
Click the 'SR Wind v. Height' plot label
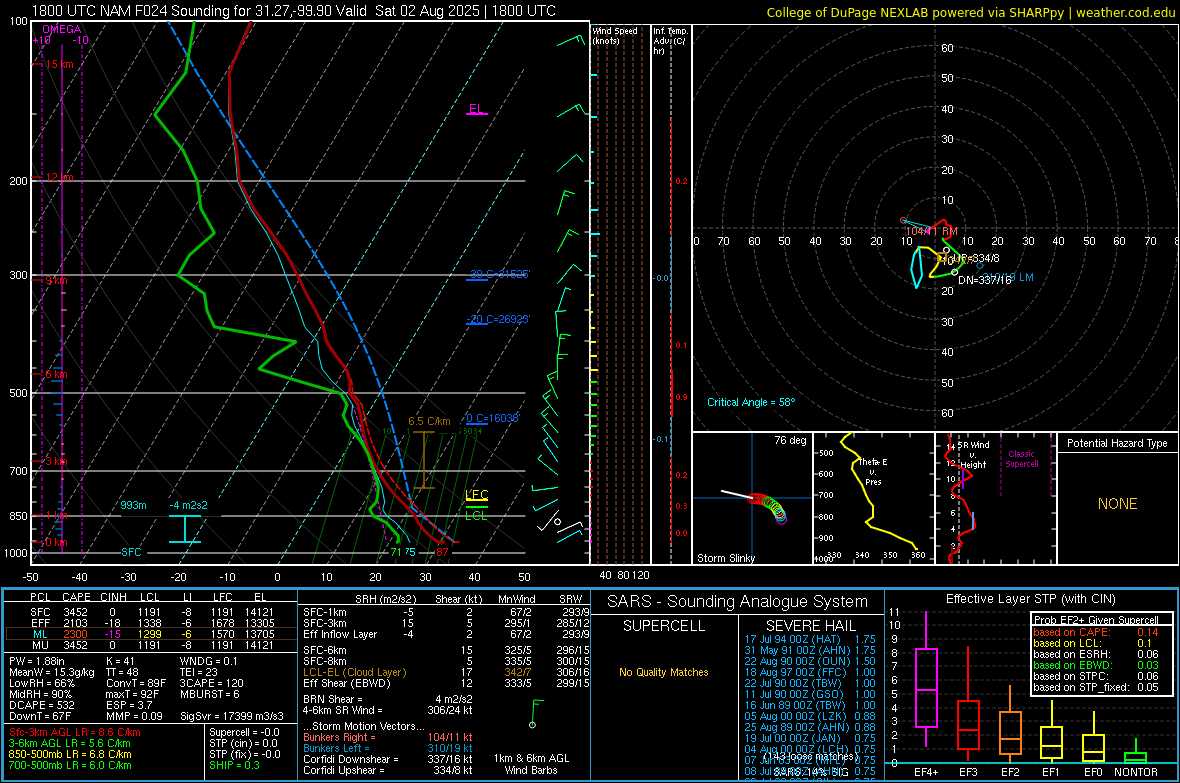point(973,455)
